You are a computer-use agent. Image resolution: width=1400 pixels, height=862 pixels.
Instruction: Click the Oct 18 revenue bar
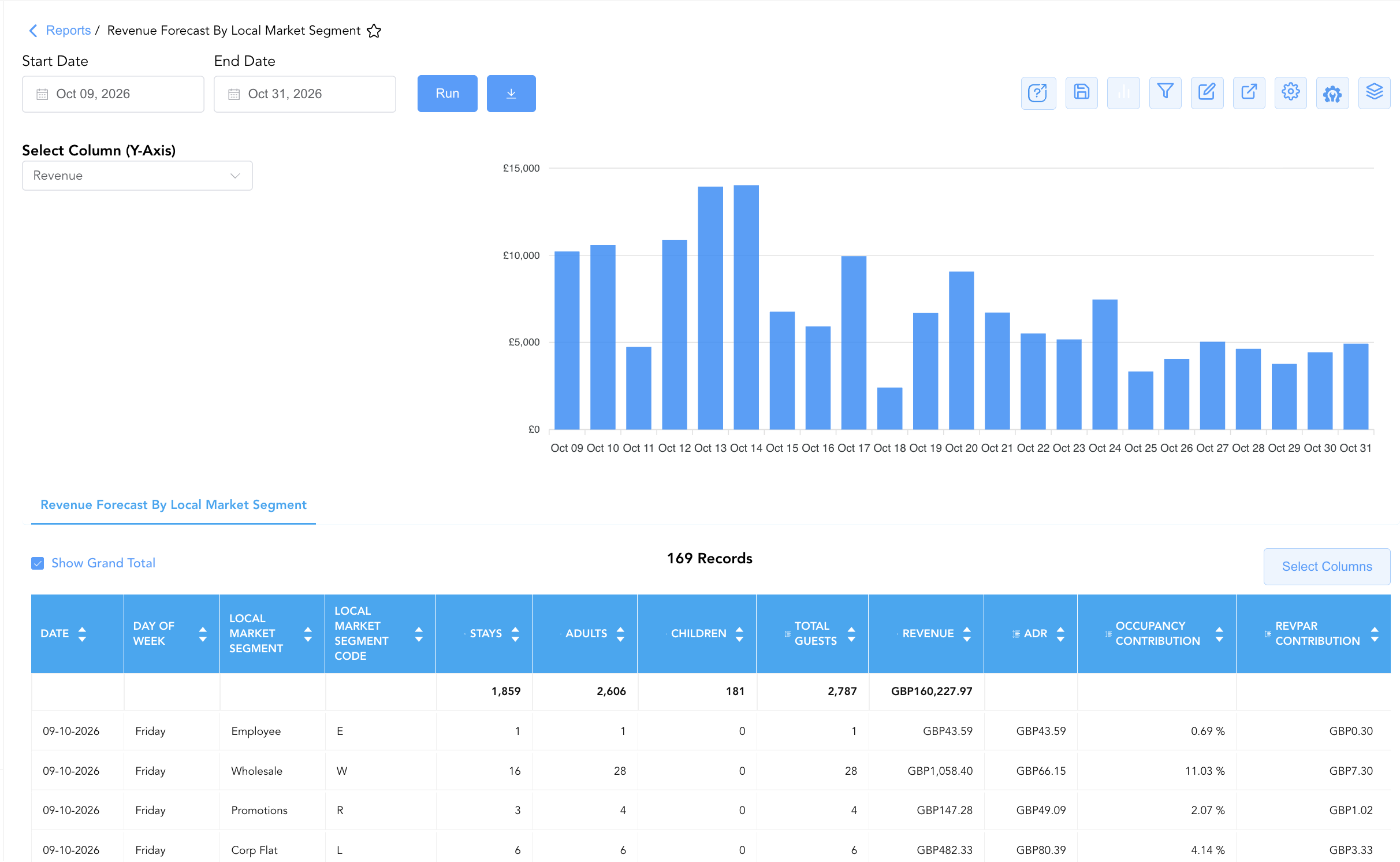pos(889,408)
